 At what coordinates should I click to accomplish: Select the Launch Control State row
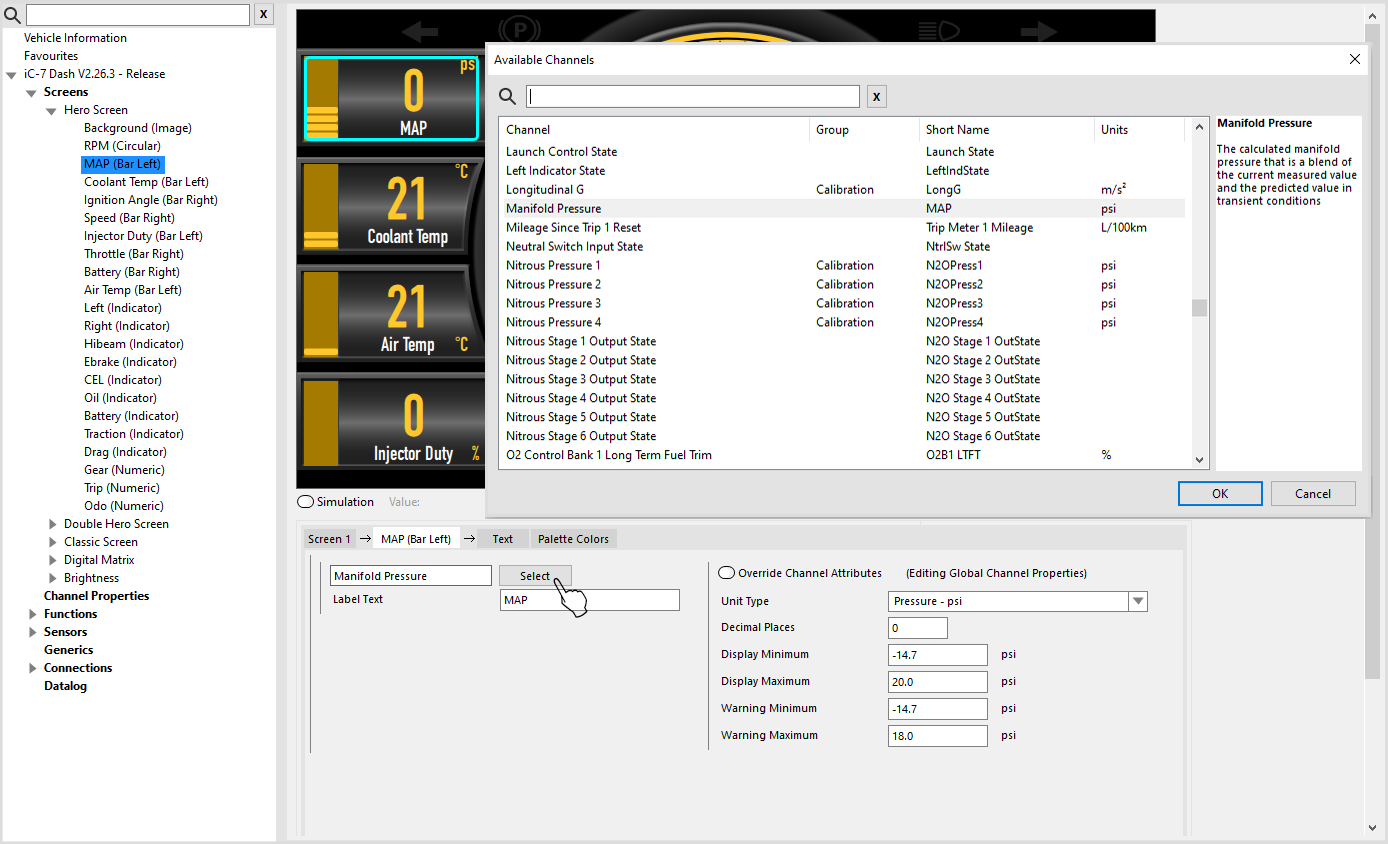(x=842, y=152)
